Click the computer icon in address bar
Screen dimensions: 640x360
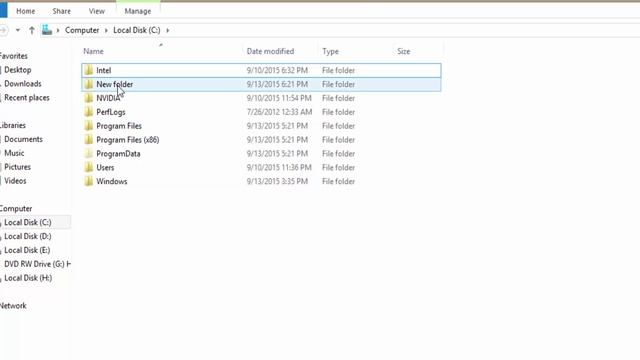[x=47, y=30]
